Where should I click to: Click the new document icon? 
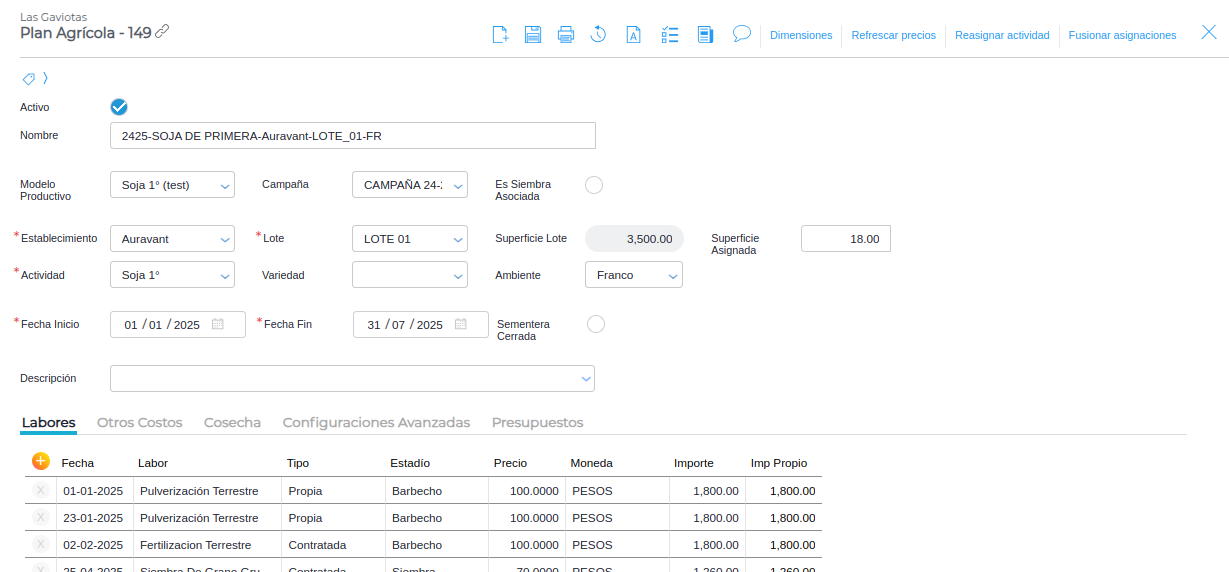tap(501, 35)
